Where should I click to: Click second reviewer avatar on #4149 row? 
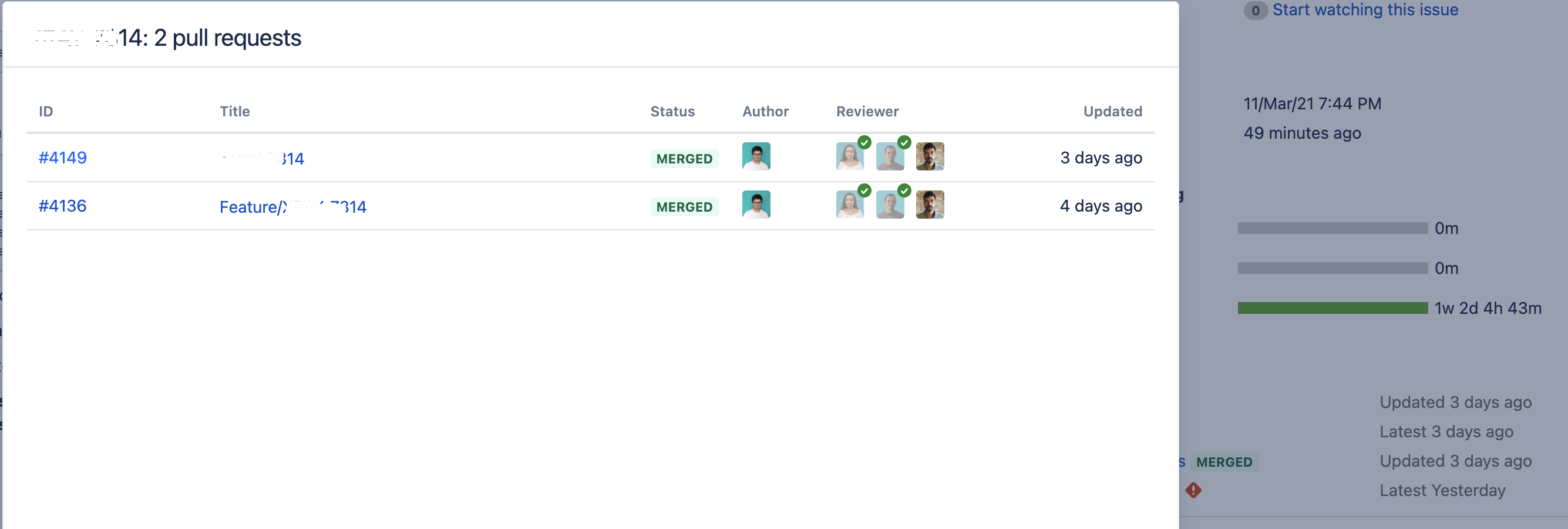[890, 156]
